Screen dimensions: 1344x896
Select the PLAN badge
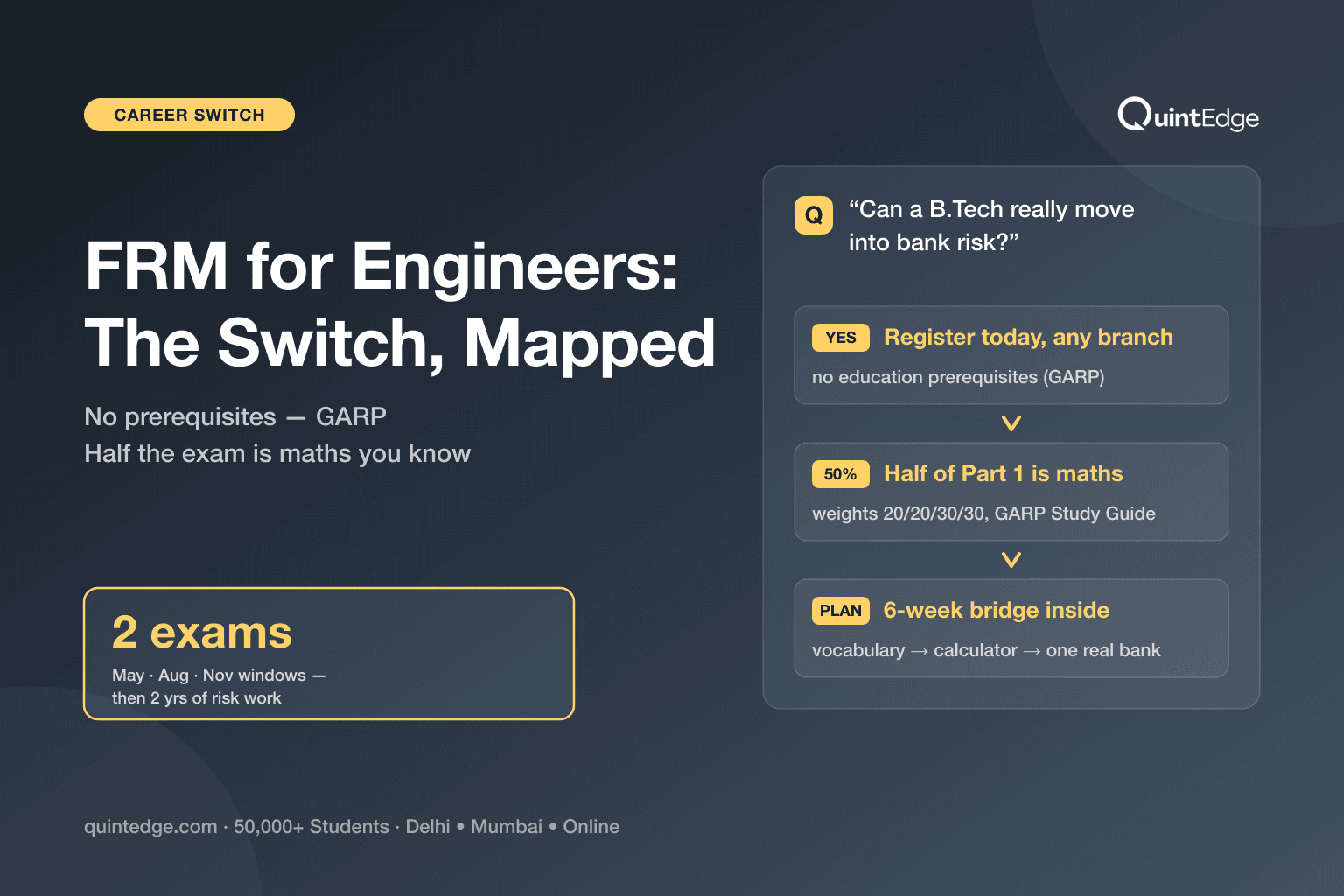pyautogui.click(x=841, y=611)
